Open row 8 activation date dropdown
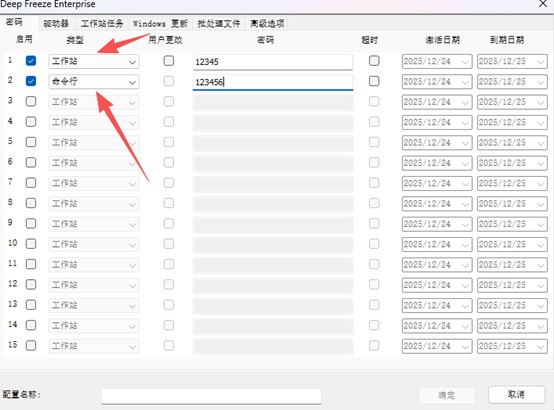 coord(437,204)
